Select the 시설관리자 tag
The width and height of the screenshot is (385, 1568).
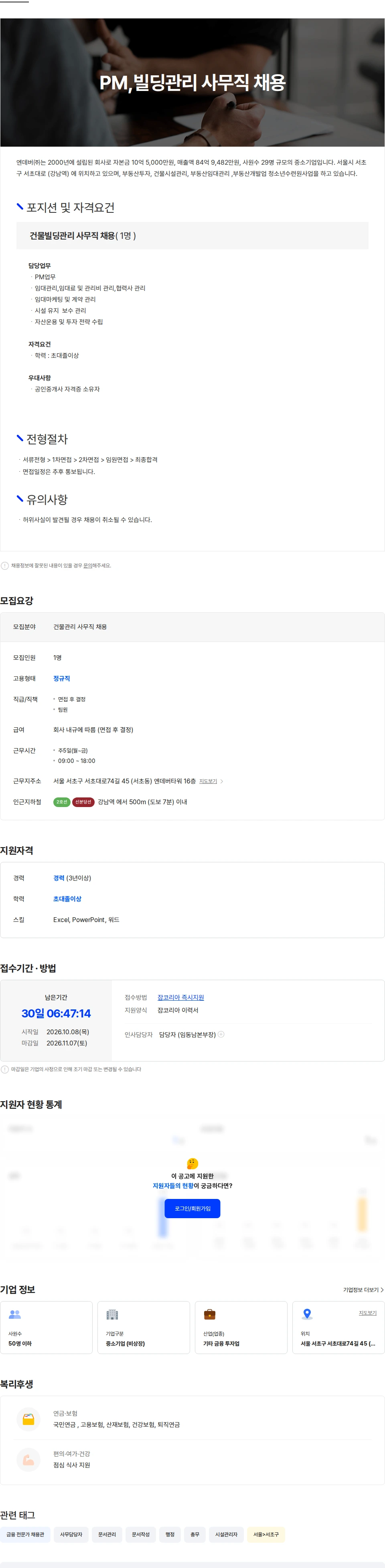click(227, 1534)
